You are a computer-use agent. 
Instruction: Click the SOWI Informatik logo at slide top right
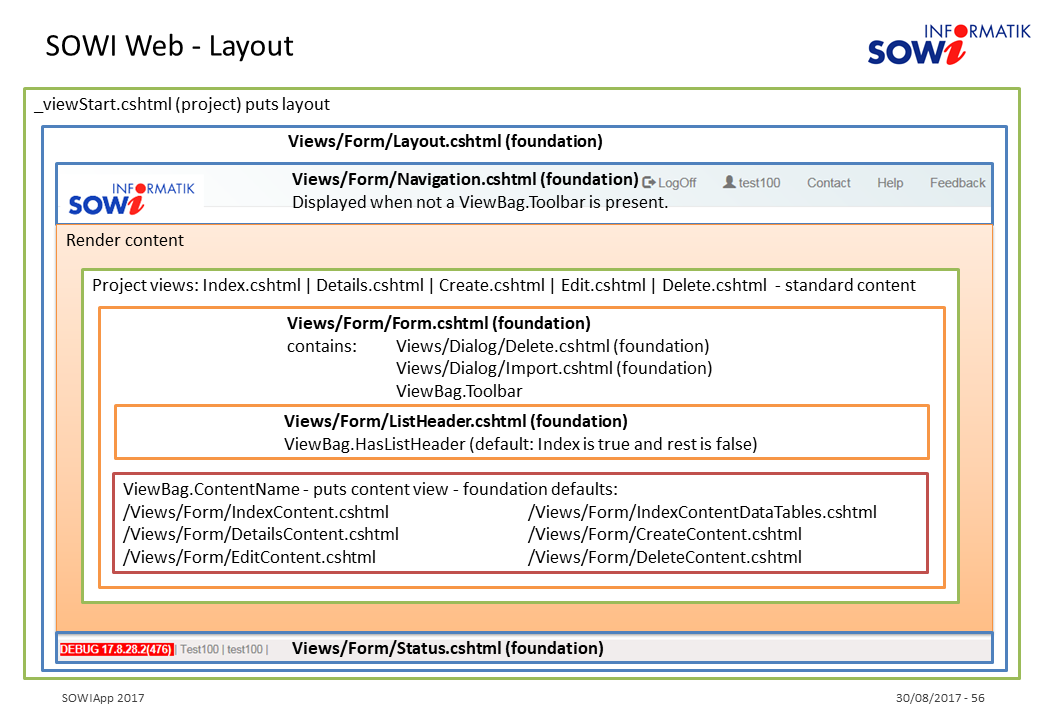click(949, 44)
